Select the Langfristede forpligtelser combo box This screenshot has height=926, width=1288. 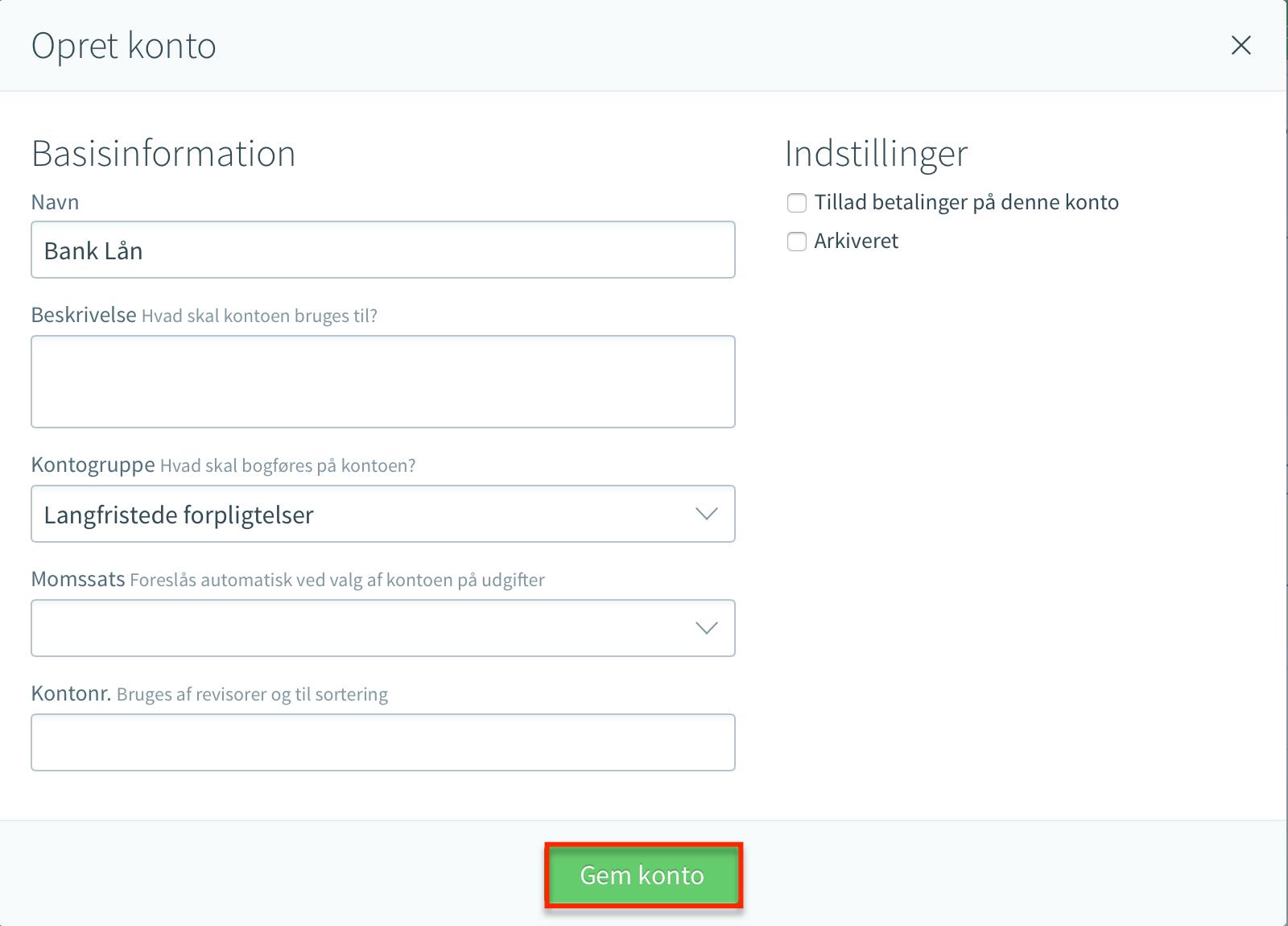[383, 514]
